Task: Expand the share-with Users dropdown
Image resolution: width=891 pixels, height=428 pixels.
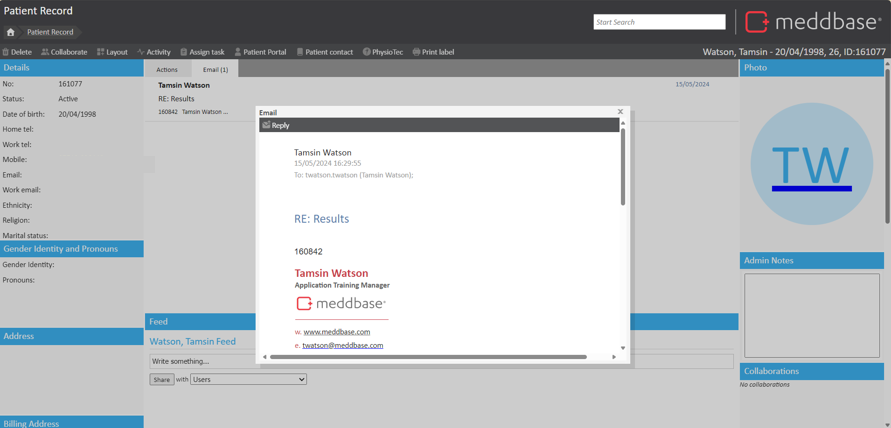Action: click(x=248, y=380)
